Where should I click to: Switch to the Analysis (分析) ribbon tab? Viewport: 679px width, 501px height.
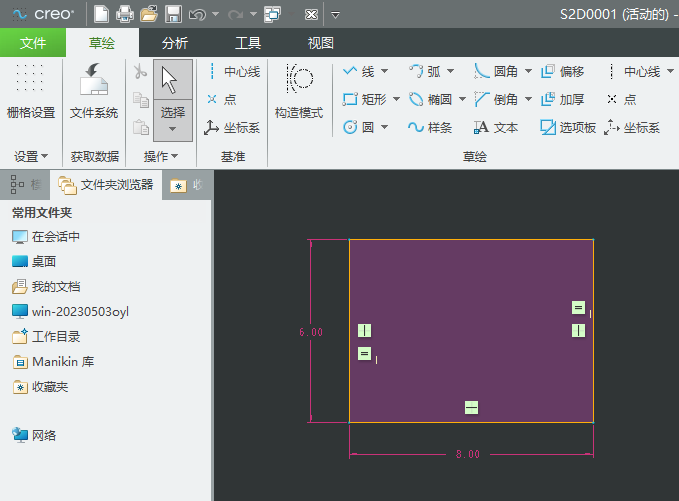point(174,43)
